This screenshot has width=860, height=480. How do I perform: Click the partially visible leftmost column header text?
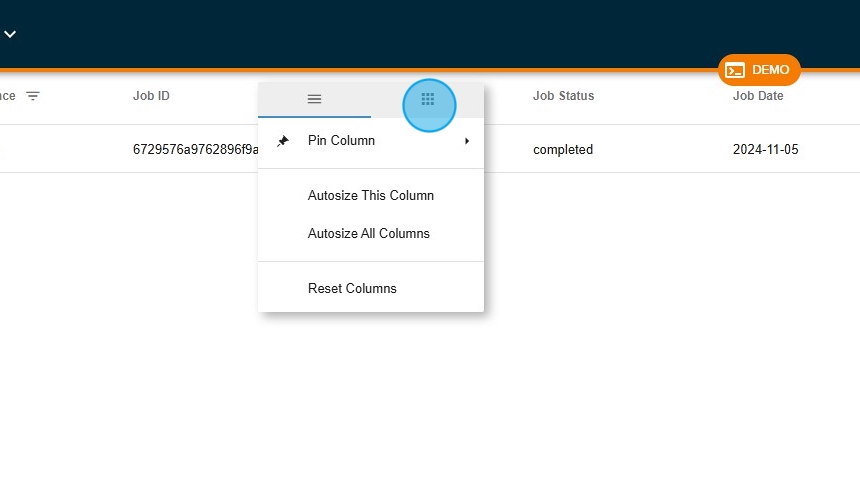pos(7,96)
